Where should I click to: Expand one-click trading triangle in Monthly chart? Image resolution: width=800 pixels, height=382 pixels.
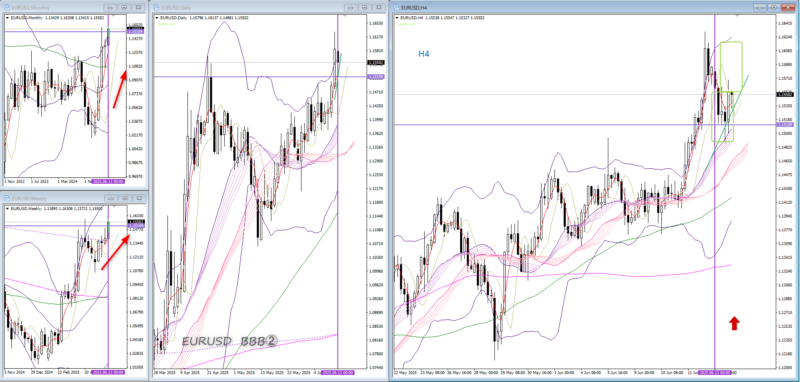7,17
